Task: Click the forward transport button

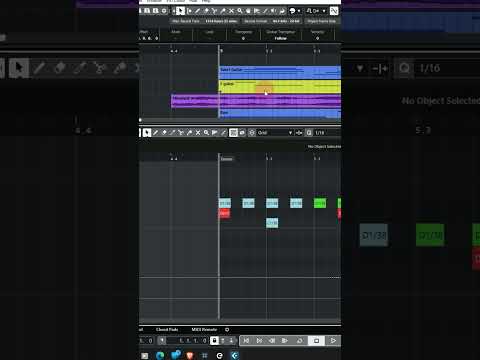Action: (x=285, y=341)
